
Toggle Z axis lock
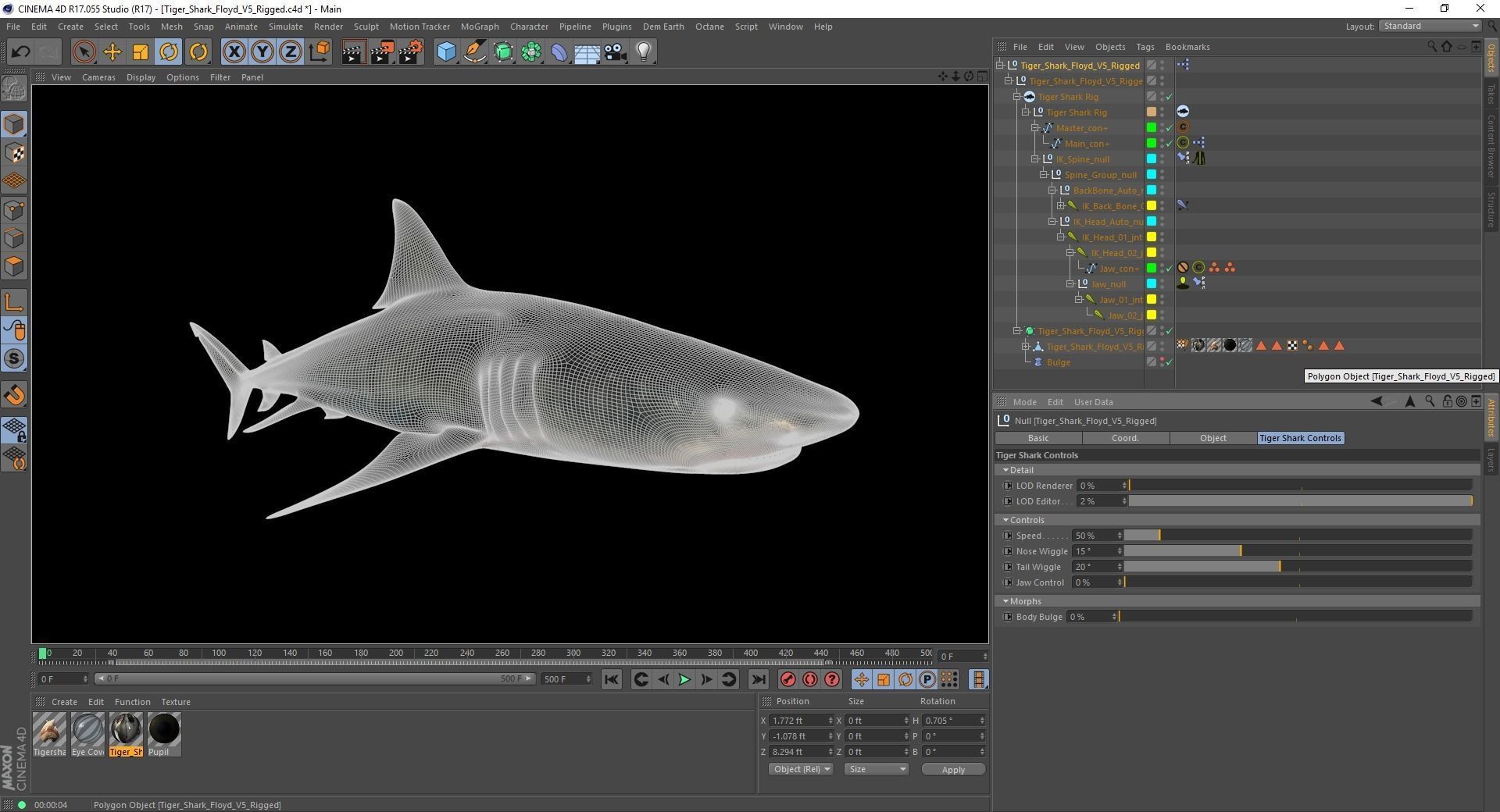click(290, 52)
